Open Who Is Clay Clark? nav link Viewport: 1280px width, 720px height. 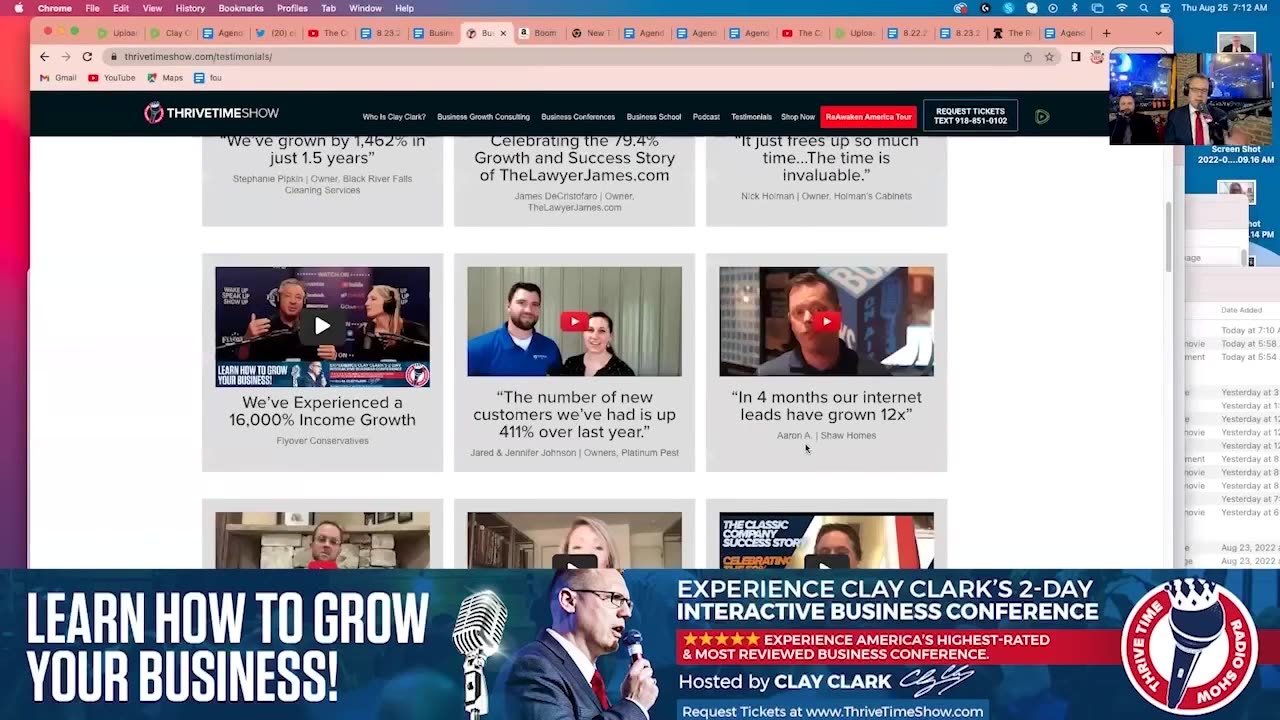point(395,117)
